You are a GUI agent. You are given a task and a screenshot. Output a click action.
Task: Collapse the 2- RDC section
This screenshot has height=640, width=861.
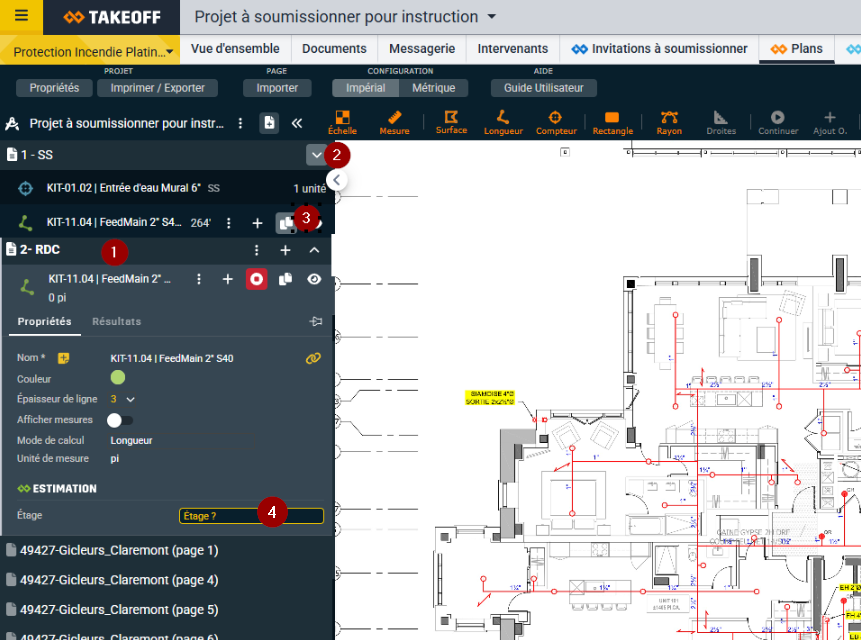(x=314, y=250)
